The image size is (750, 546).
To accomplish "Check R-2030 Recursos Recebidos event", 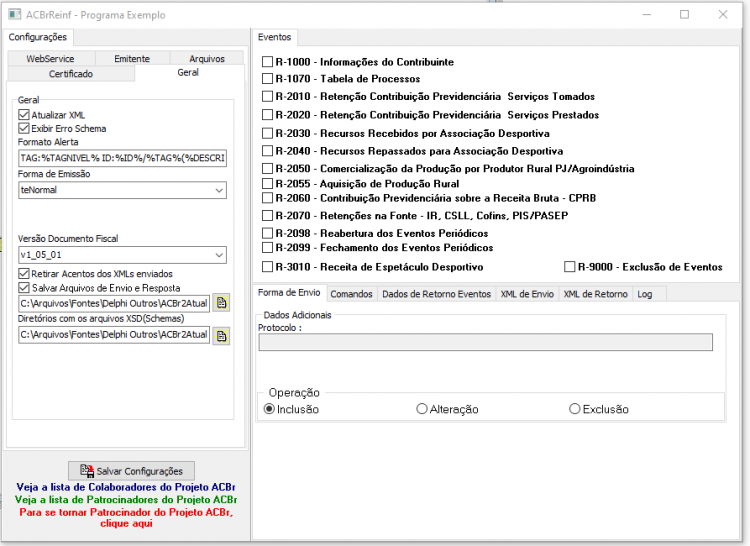I will tap(267, 133).
